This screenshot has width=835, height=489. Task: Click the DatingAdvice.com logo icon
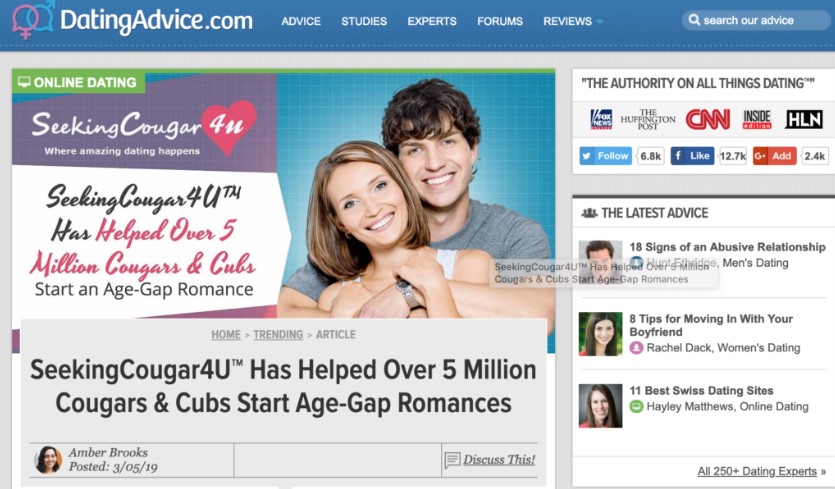pos(33,20)
